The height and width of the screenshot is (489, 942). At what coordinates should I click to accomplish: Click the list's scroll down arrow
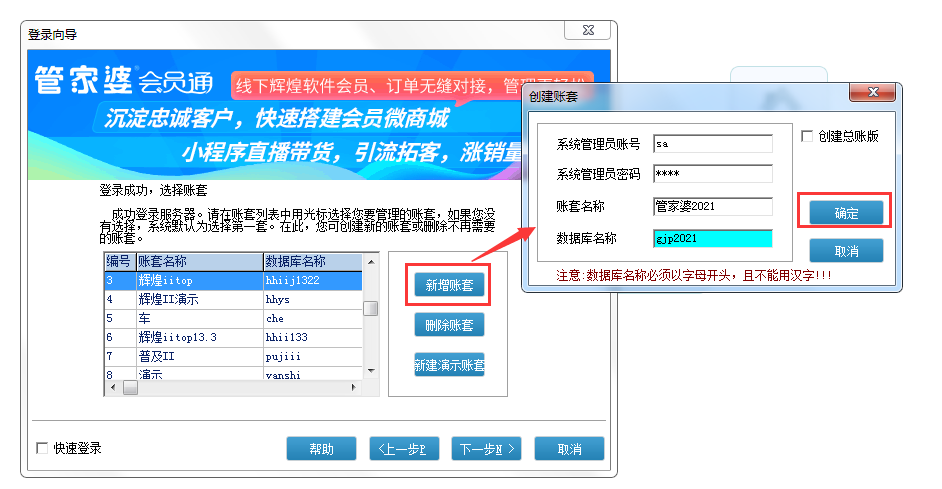point(371,371)
